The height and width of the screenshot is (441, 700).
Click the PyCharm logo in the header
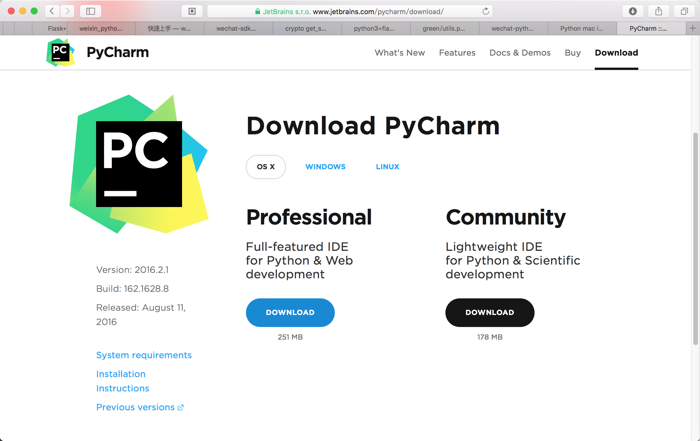(x=60, y=53)
